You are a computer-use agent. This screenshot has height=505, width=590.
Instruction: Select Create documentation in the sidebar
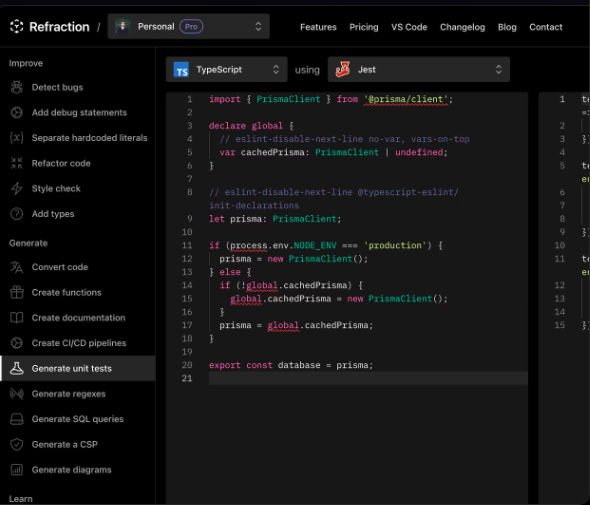pyautogui.click(x=78, y=318)
